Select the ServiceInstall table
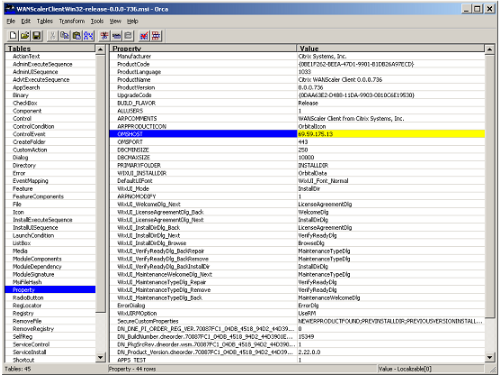Image resolution: width=500 pixels, height=381 pixels. pyautogui.click(x=30, y=352)
